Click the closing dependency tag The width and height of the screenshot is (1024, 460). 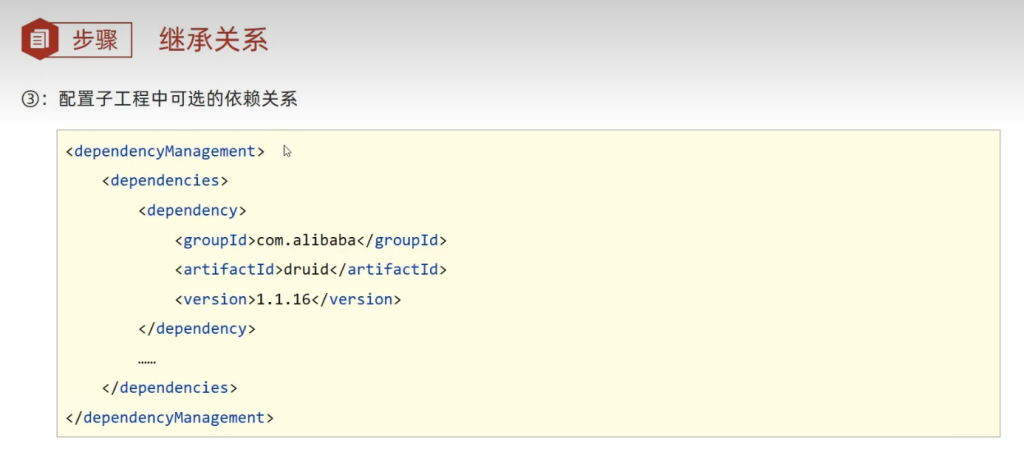(x=197, y=328)
